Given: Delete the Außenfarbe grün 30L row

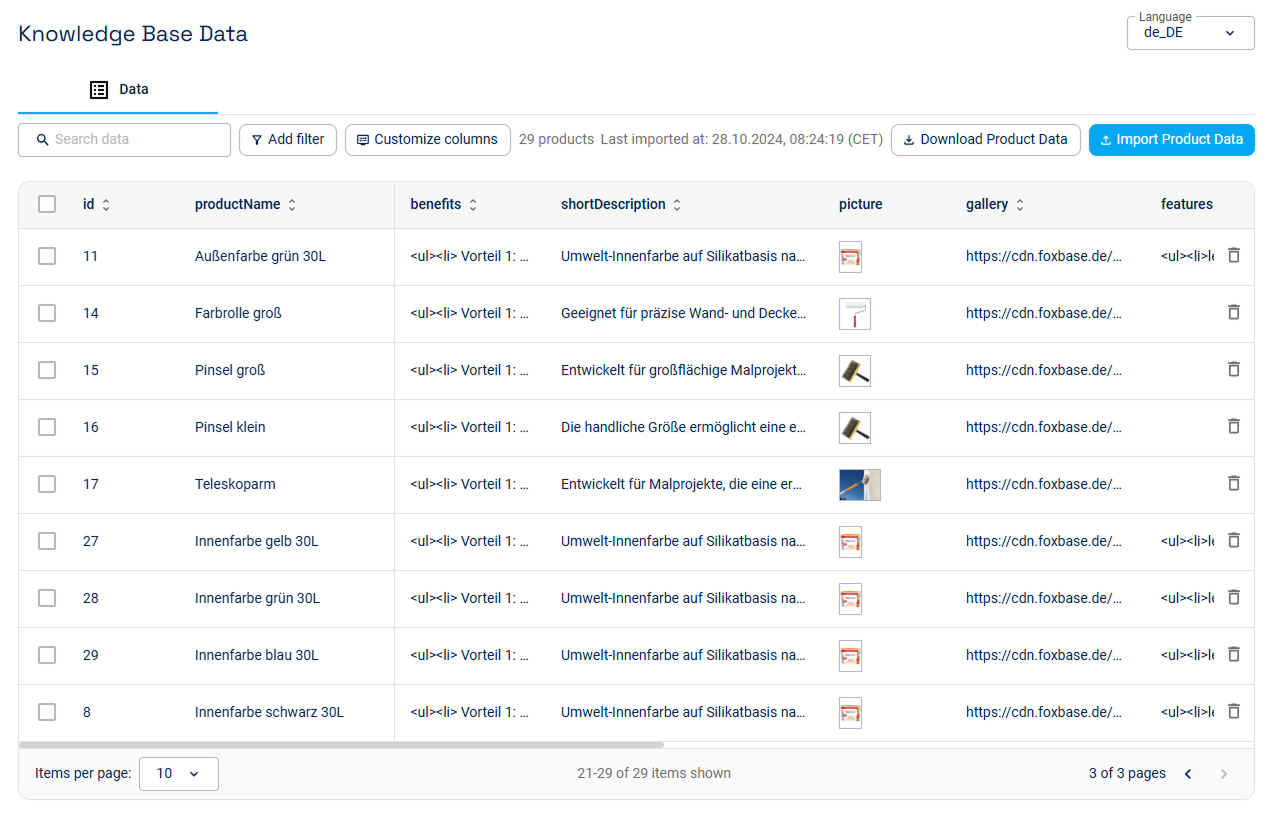Looking at the screenshot, I should pyautogui.click(x=1234, y=256).
